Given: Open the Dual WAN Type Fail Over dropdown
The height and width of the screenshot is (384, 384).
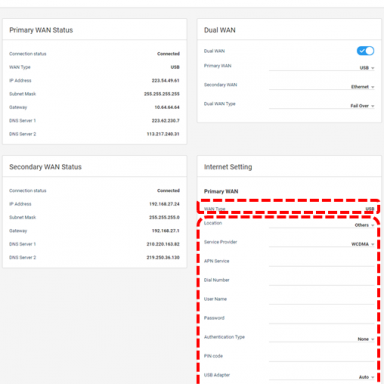Looking at the screenshot, I should coord(322,105).
